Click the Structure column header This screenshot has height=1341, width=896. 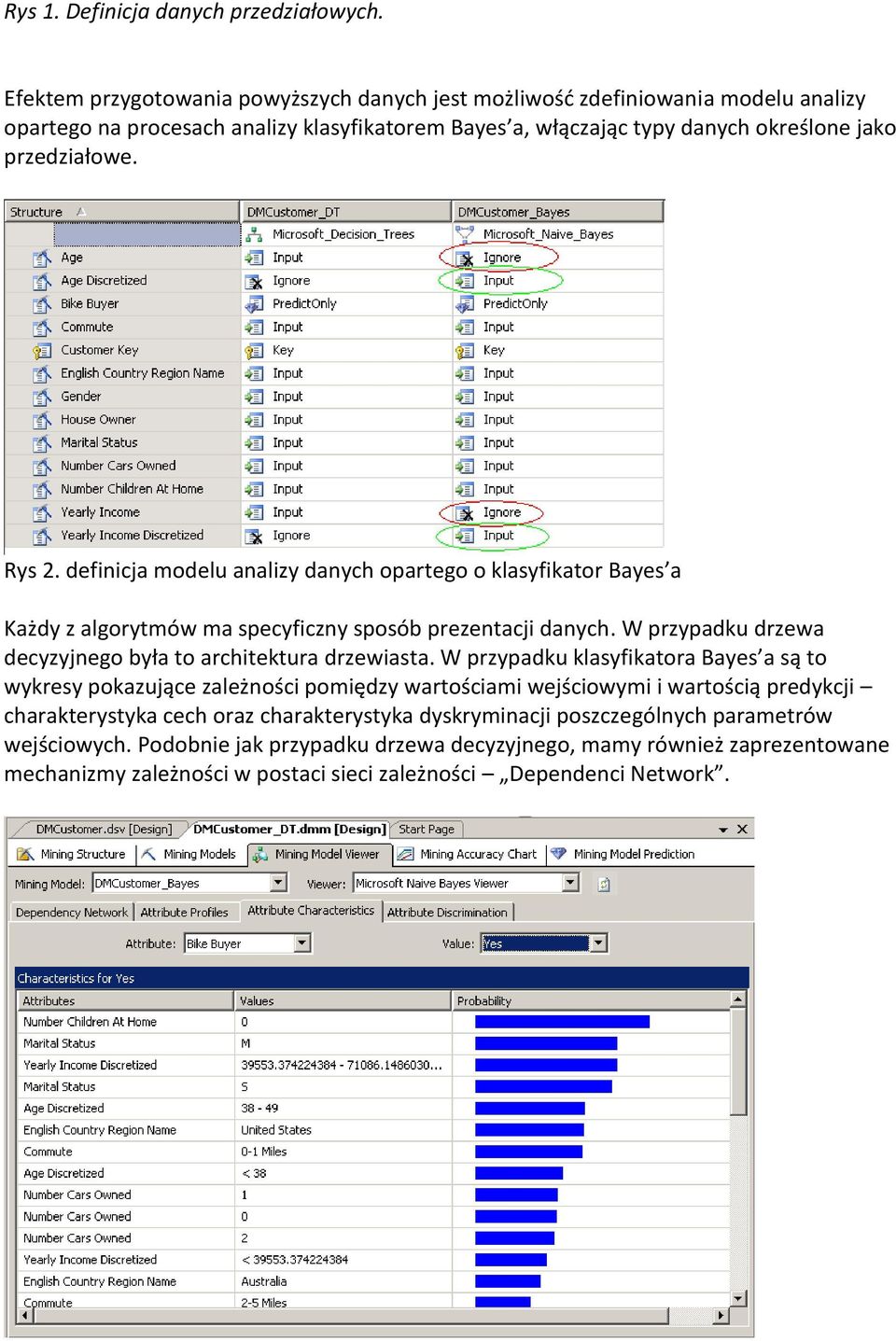coord(121,212)
